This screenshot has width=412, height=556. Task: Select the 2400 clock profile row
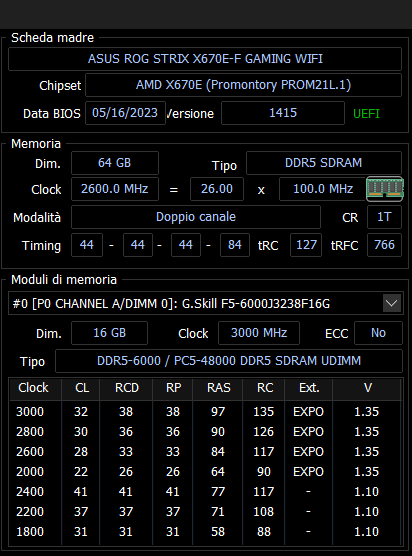click(x=206, y=492)
